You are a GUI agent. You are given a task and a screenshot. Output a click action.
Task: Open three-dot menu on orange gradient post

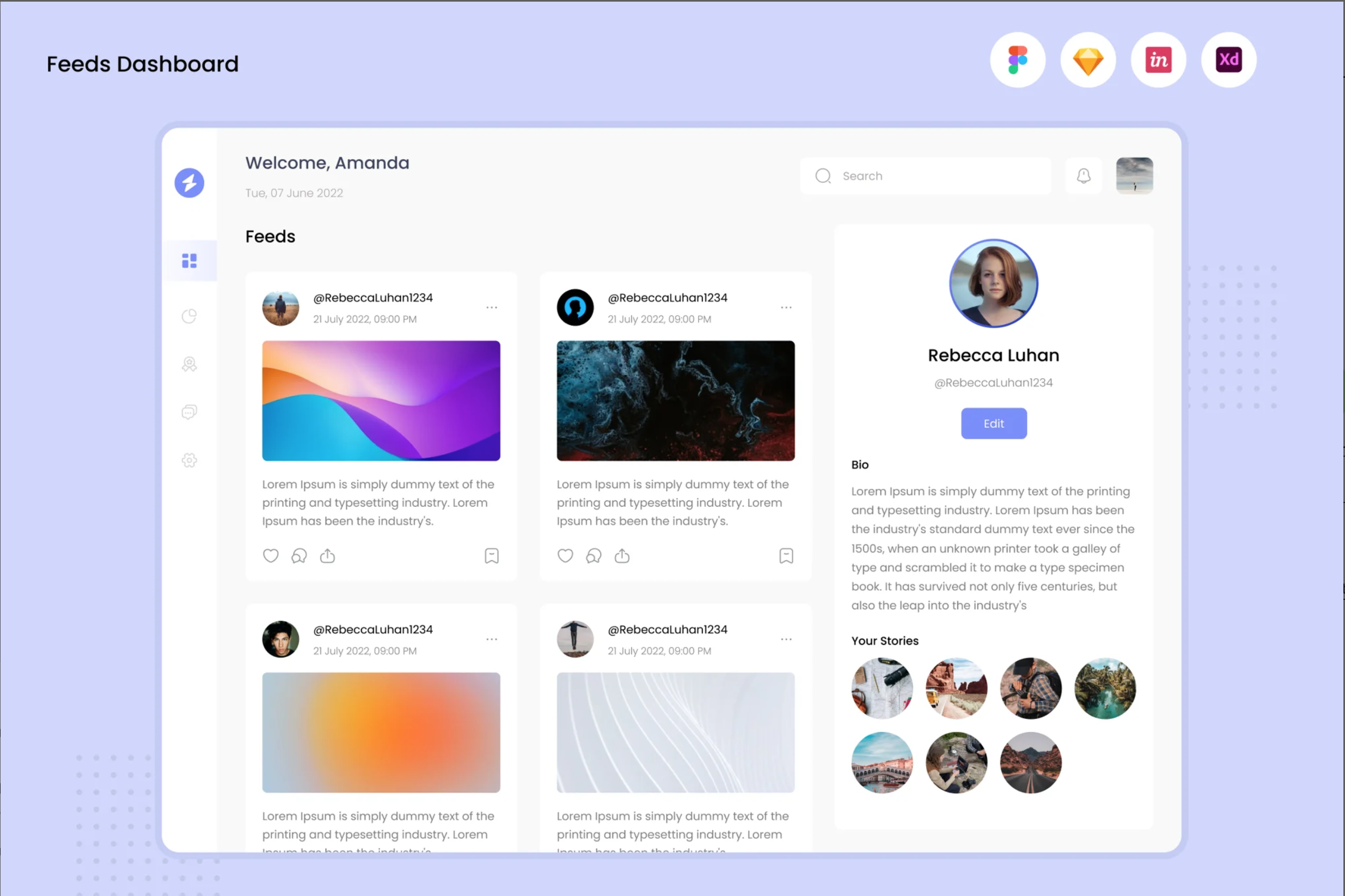pyautogui.click(x=492, y=639)
